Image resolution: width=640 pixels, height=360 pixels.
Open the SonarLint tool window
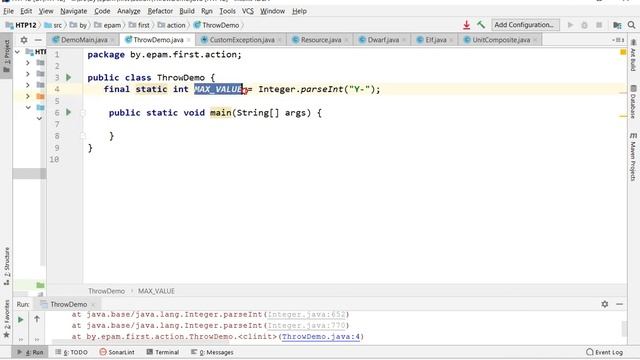click(x=117, y=352)
